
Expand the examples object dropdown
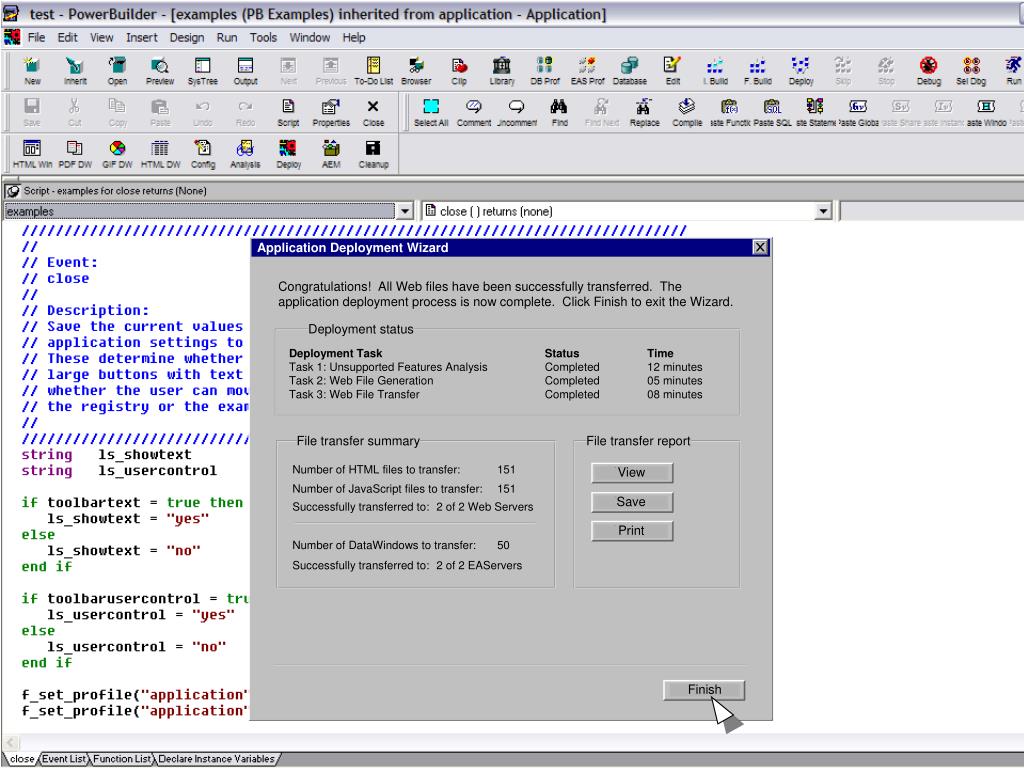pyautogui.click(x=405, y=212)
